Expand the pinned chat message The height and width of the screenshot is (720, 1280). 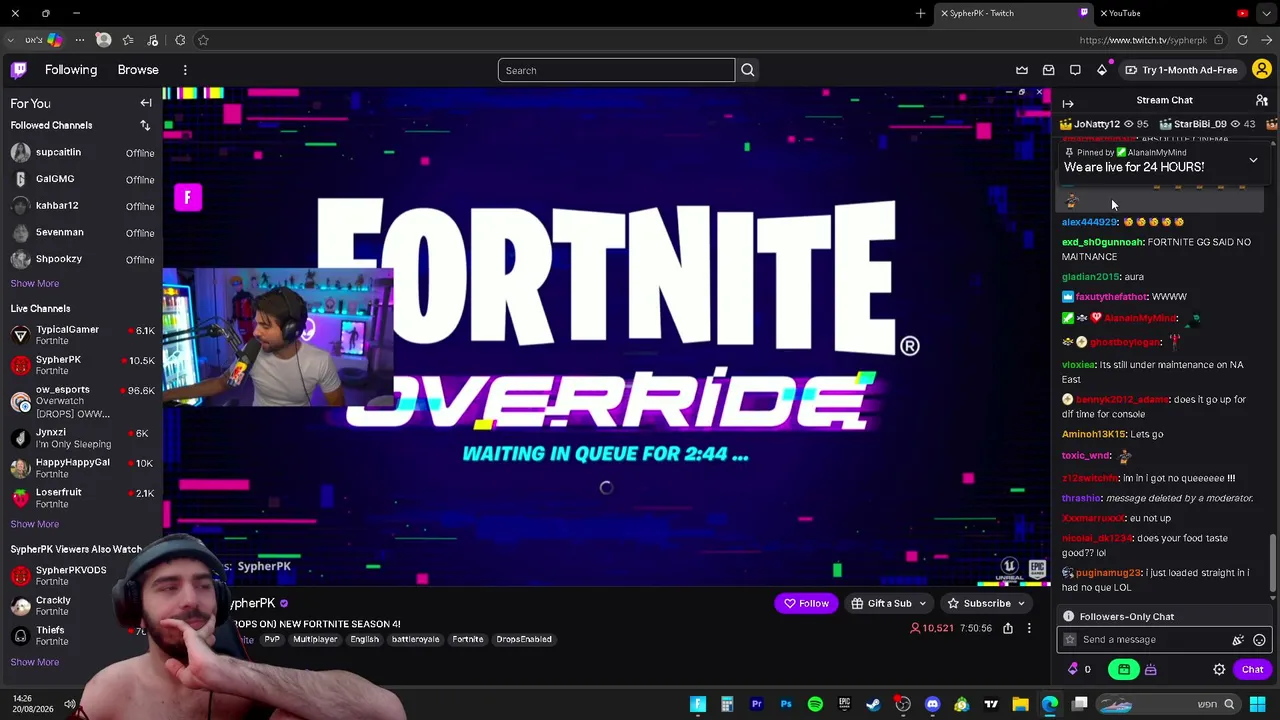click(1253, 160)
